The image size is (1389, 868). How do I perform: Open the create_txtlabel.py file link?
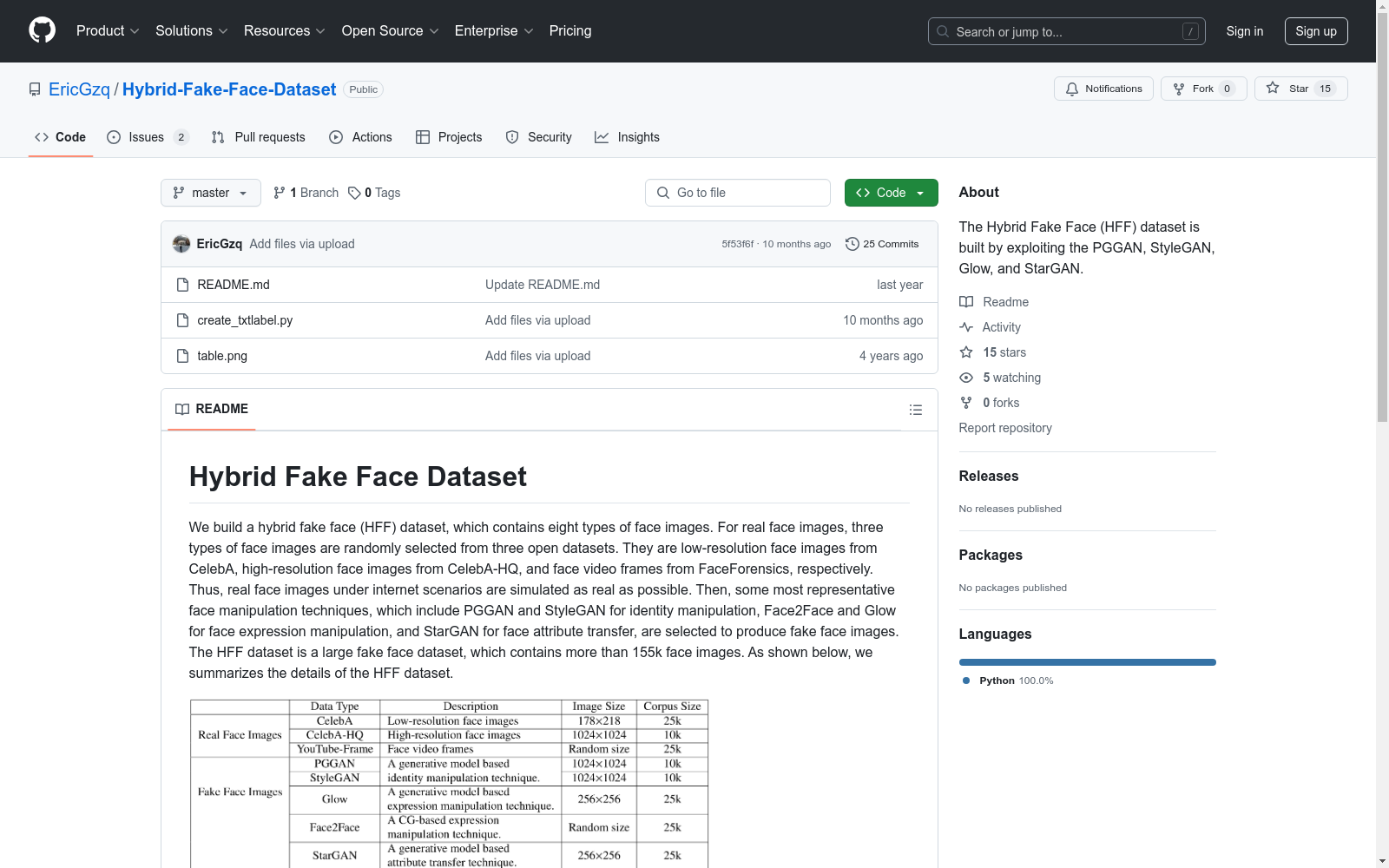click(x=245, y=320)
